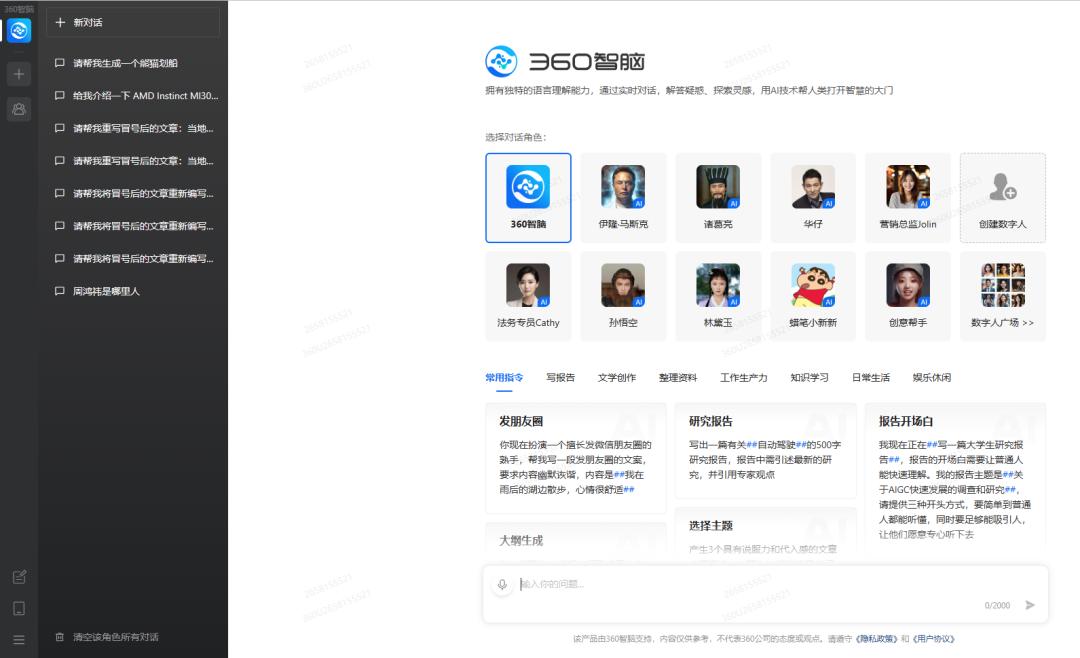Open the 创建数字人 card

point(1002,197)
